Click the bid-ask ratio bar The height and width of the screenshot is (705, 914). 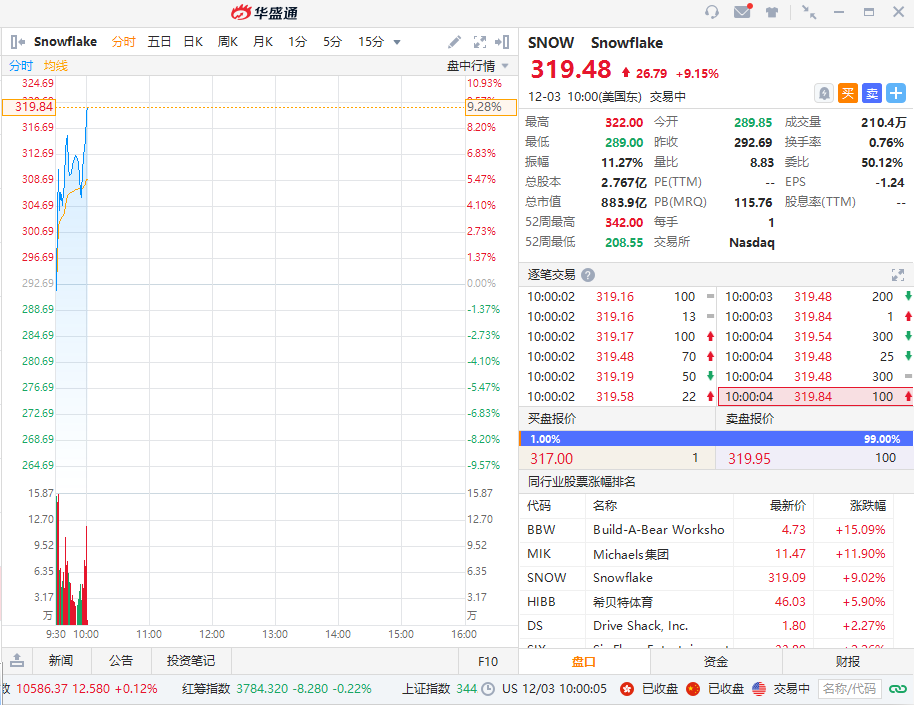click(x=716, y=438)
